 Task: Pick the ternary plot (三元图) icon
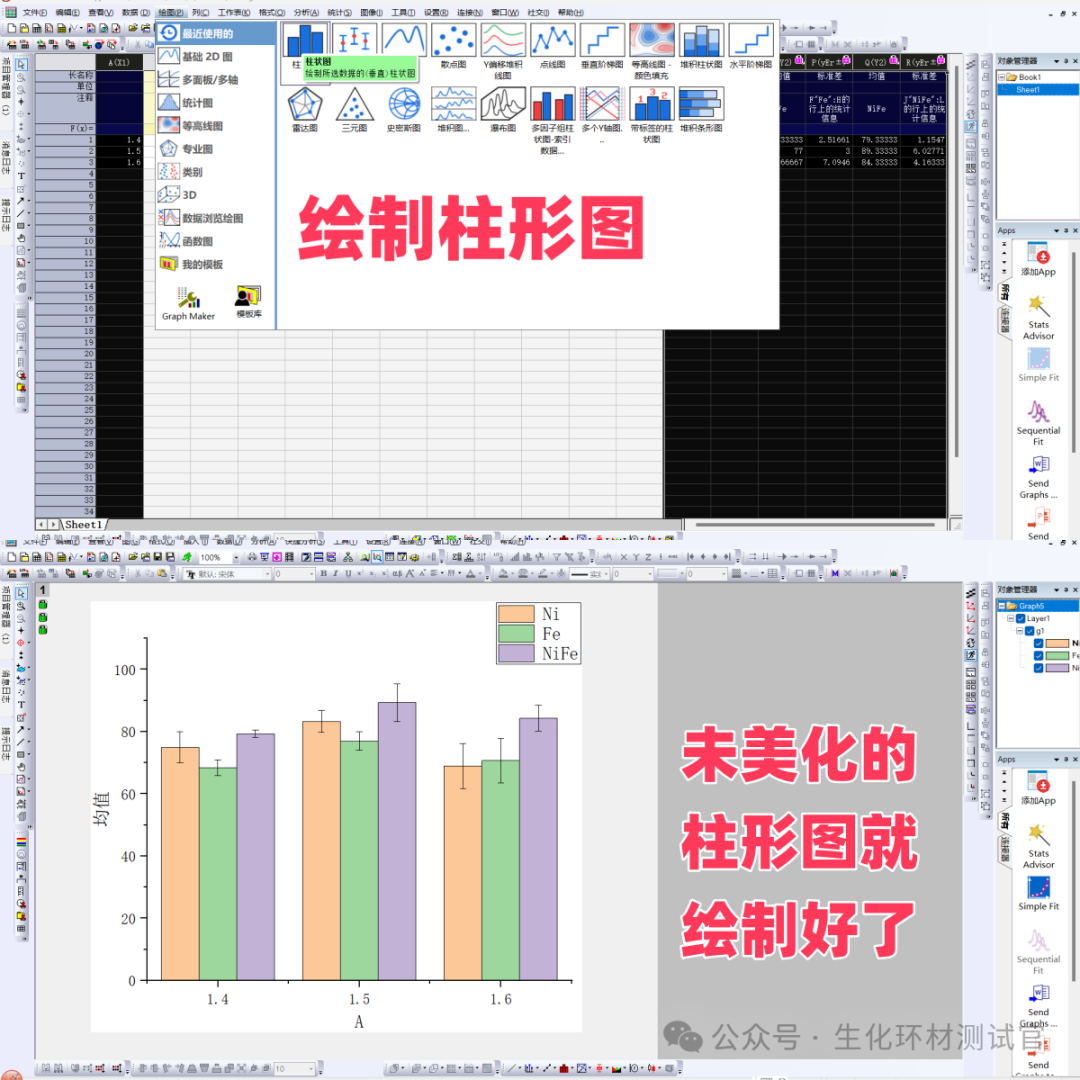(354, 104)
